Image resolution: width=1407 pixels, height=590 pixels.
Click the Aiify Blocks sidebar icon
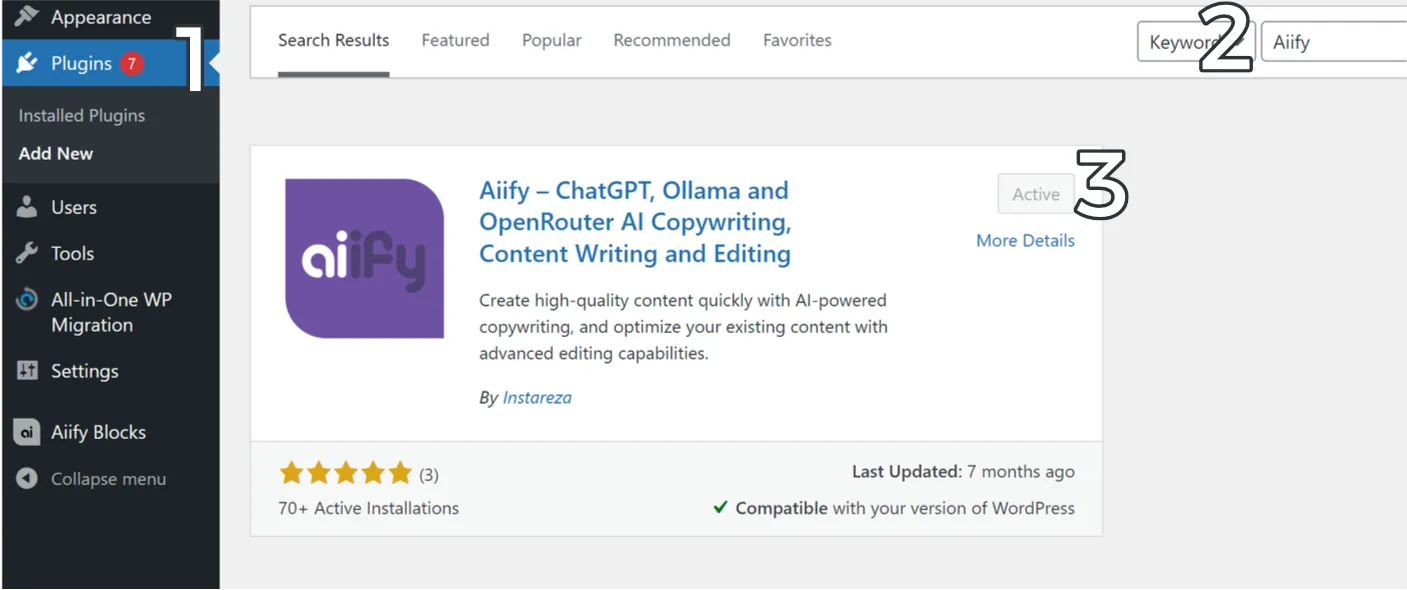[x=27, y=432]
